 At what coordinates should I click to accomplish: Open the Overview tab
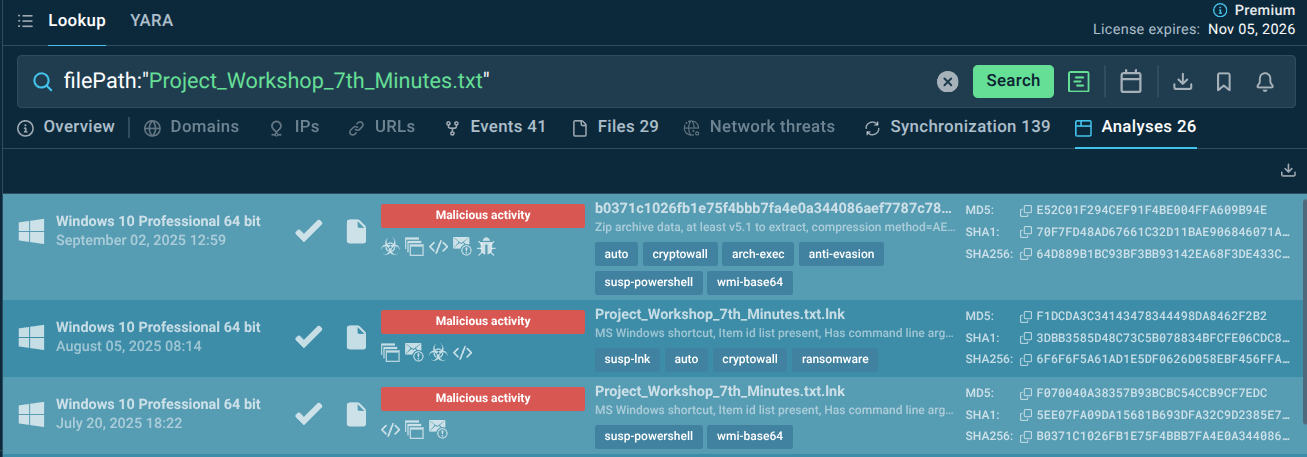coord(67,127)
